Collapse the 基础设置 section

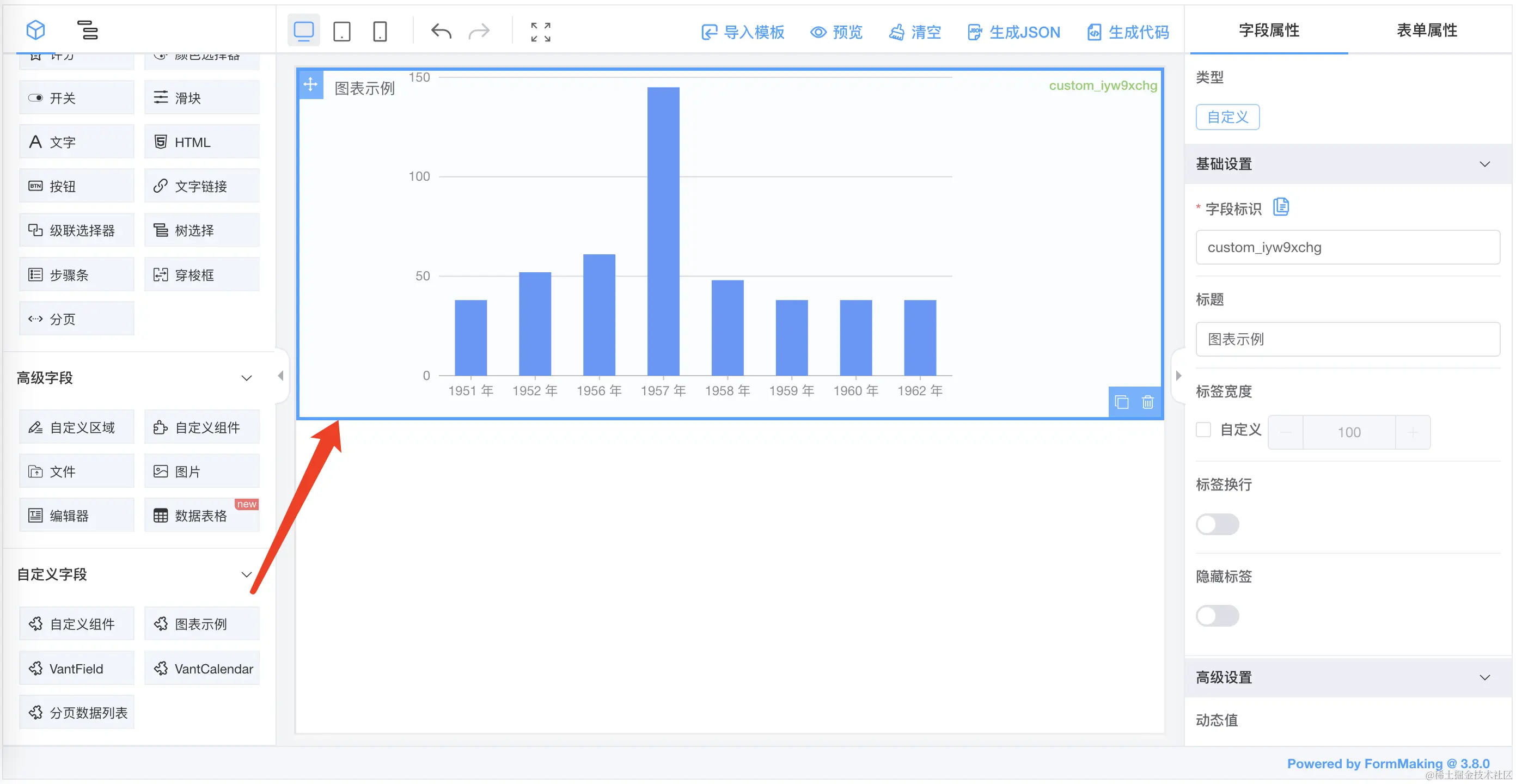tap(1484, 164)
